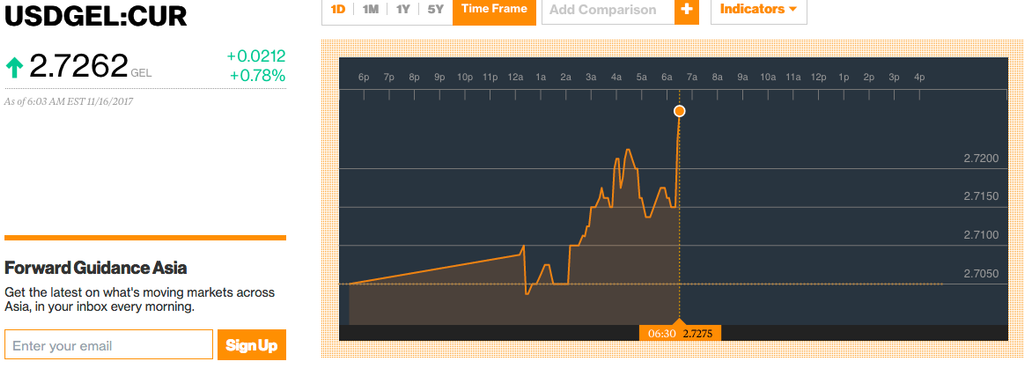Click the orange circle marker at chart peak
Viewport: 1024px width, 377px height.
[x=679, y=111]
